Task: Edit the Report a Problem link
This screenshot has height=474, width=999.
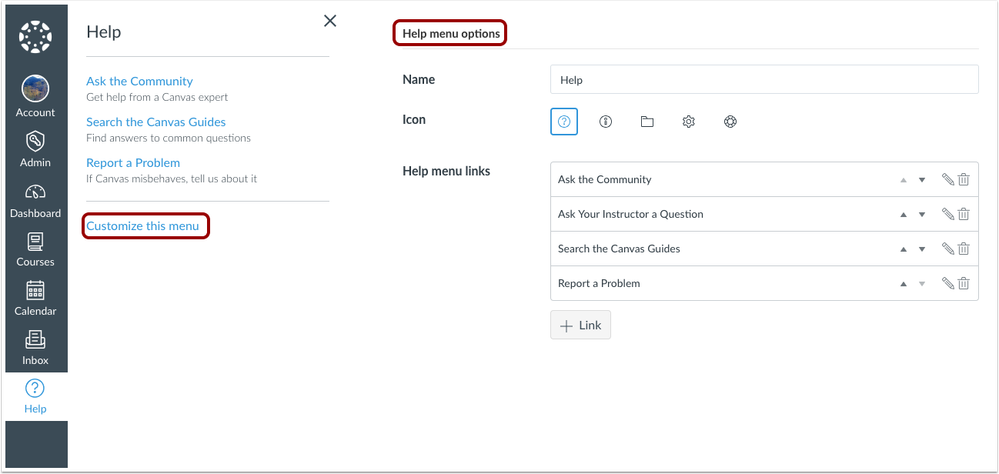Action: point(948,283)
